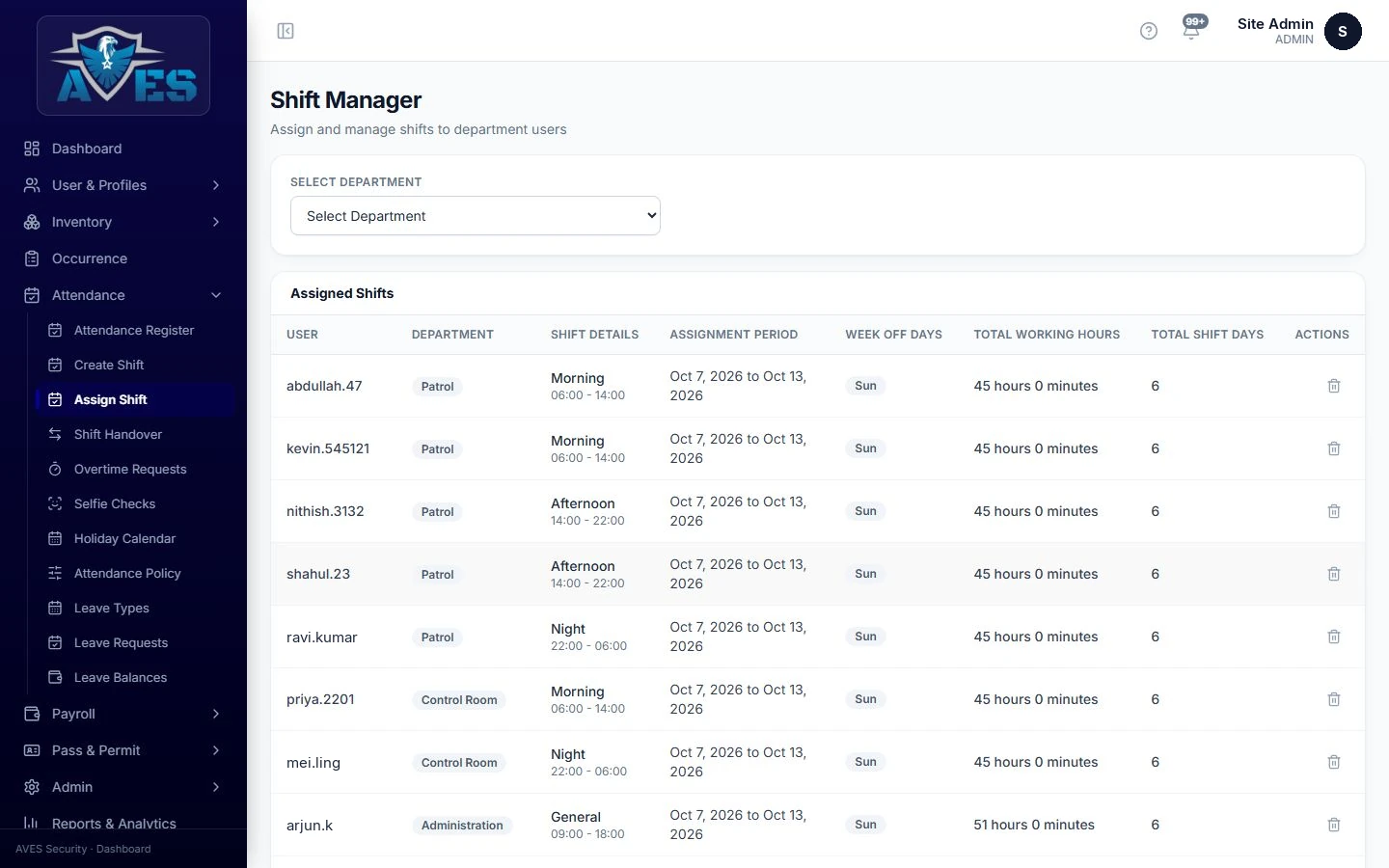Open the help question-mark icon

pyautogui.click(x=1148, y=31)
